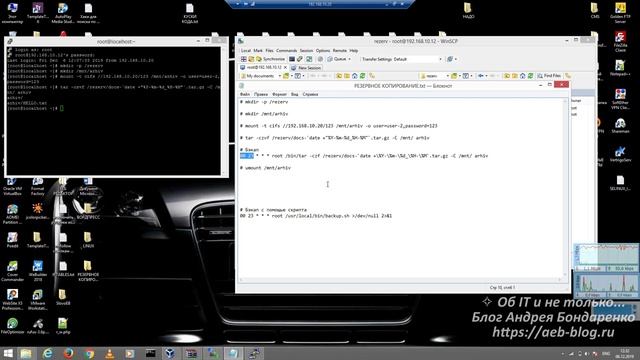Click the mount -t cifs line in Notepad
640x360 pixels.
click(x=339, y=126)
